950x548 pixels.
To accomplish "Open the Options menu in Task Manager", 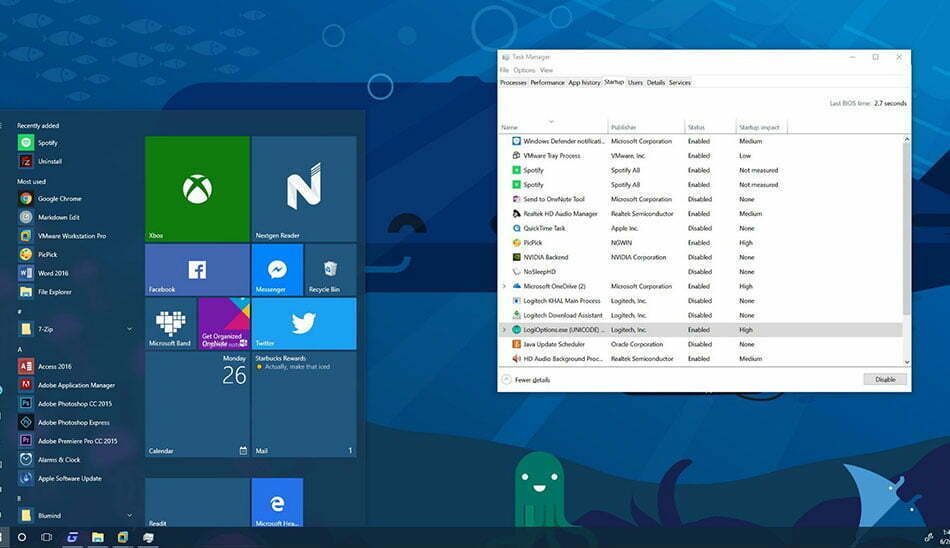I will click(x=524, y=70).
